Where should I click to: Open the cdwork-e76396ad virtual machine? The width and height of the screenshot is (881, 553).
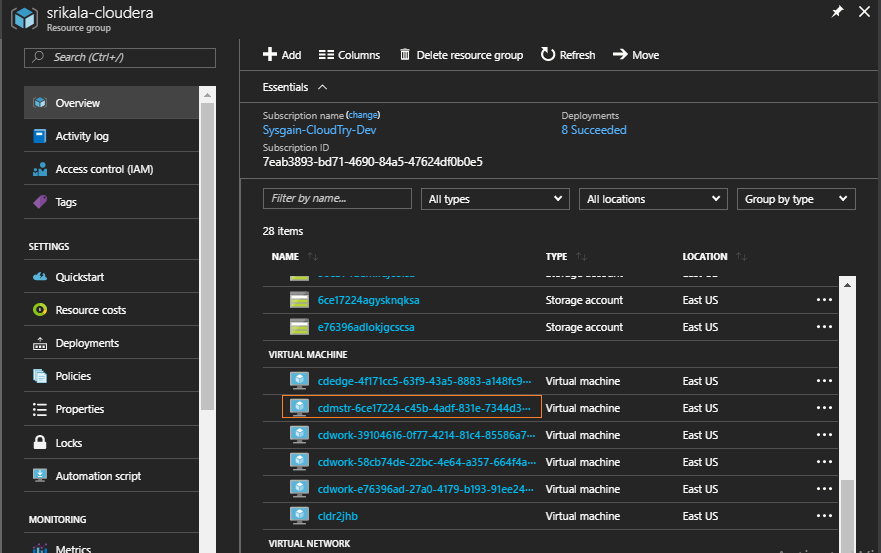(x=425, y=489)
